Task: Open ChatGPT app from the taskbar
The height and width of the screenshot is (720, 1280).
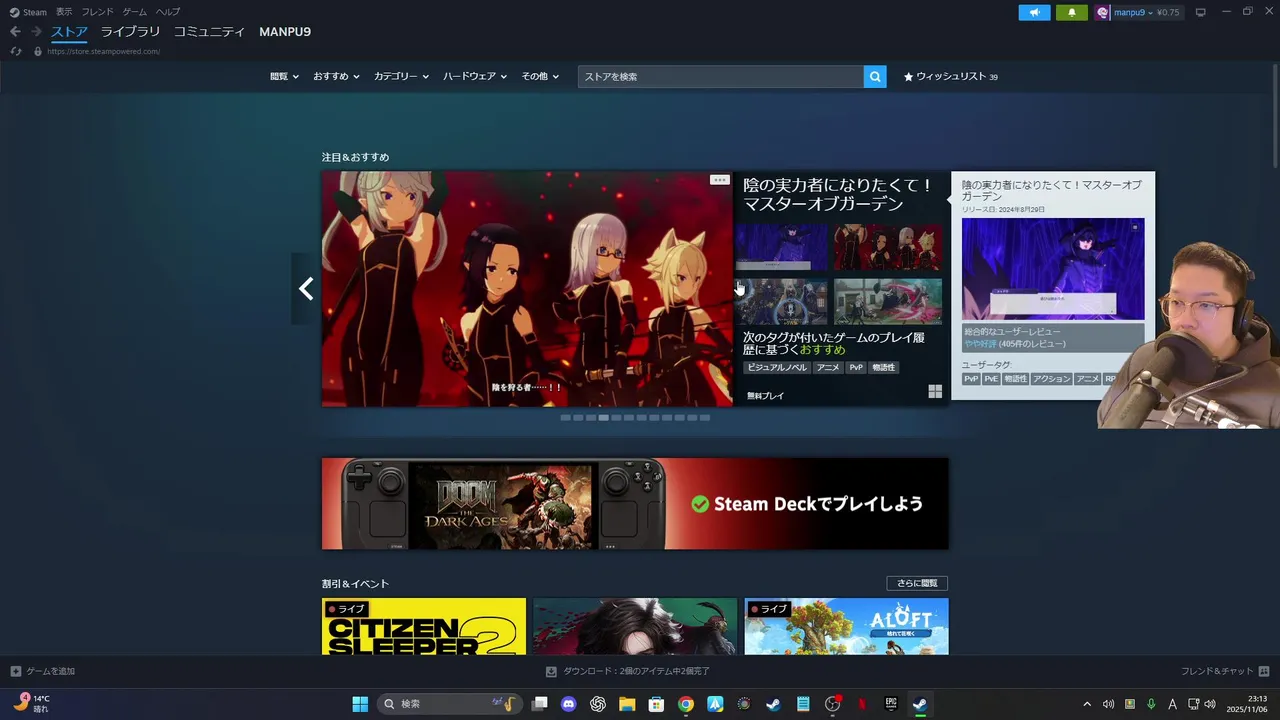Action: pos(598,704)
